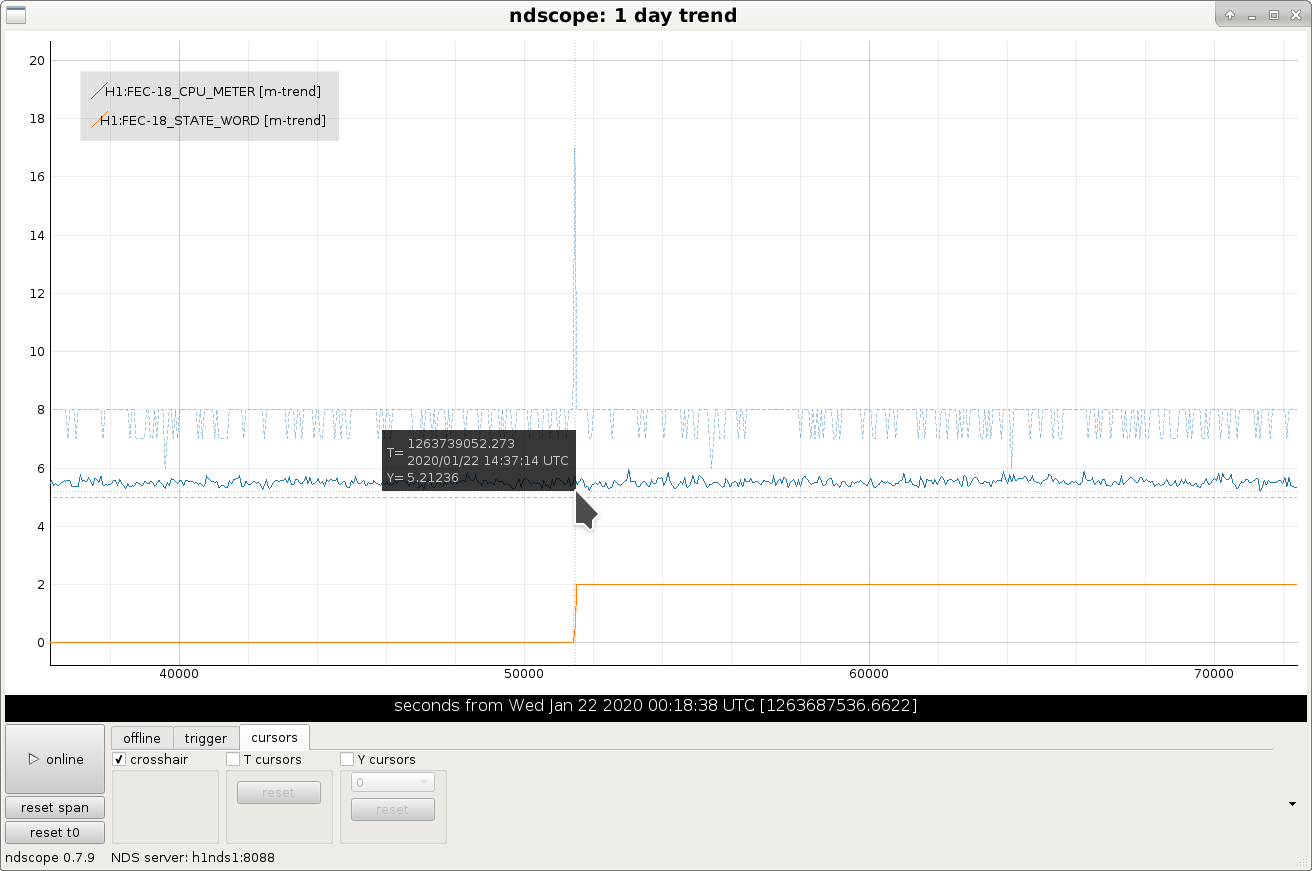Image resolution: width=1312 pixels, height=871 pixels.
Task: Minimize the ndscope window
Action: tap(1252, 15)
